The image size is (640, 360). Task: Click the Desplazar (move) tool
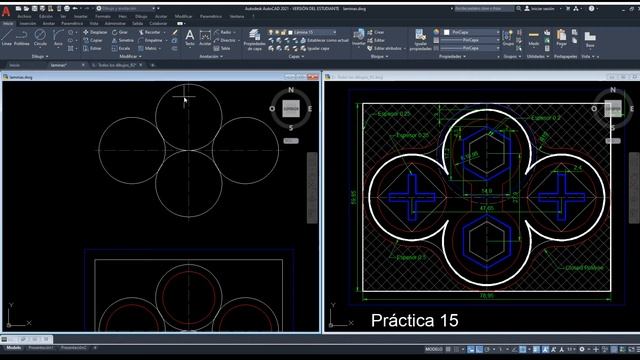pyautogui.click(x=95, y=32)
